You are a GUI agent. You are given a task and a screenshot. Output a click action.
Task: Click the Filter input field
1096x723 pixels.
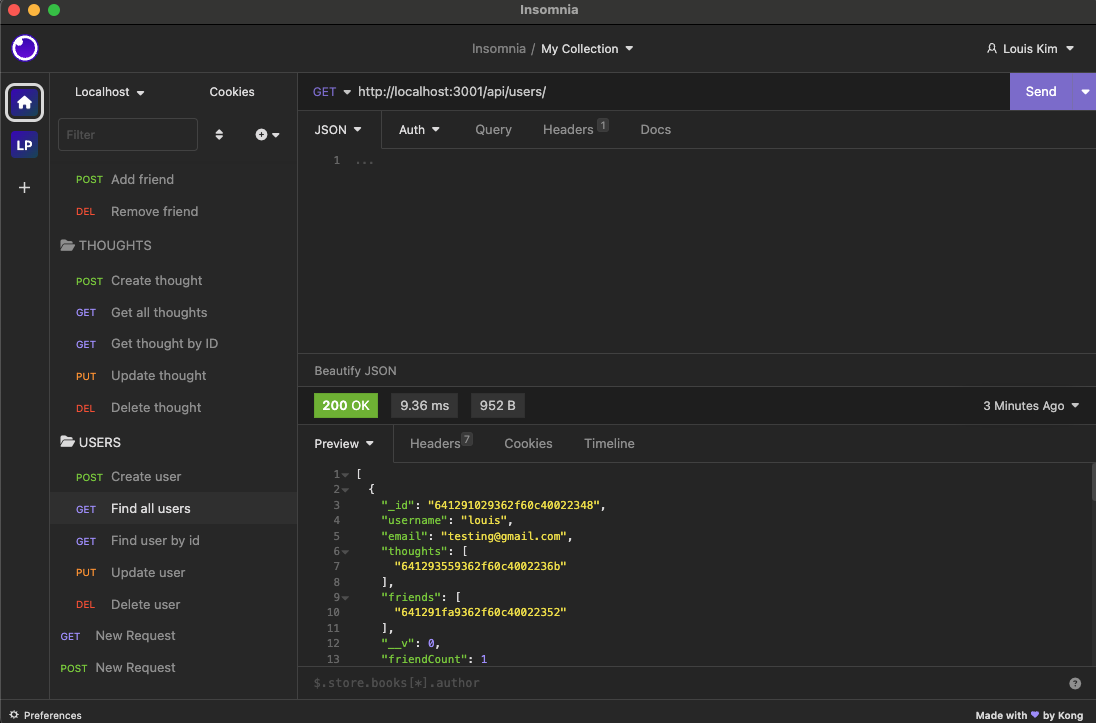(127, 134)
